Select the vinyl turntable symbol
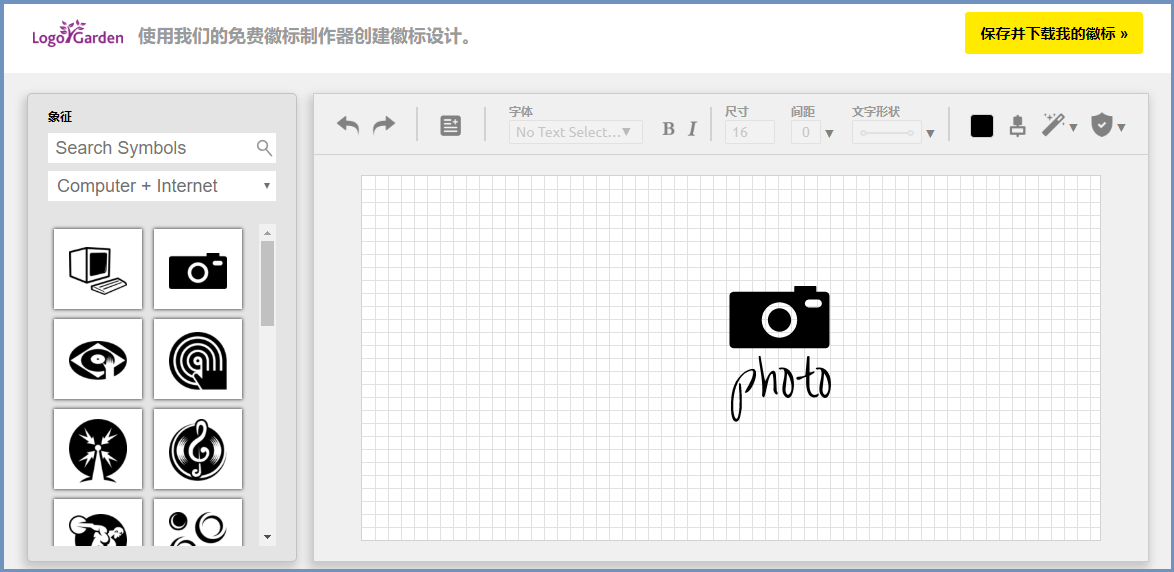This screenshot has width=1174, height=572. [98, 359]
